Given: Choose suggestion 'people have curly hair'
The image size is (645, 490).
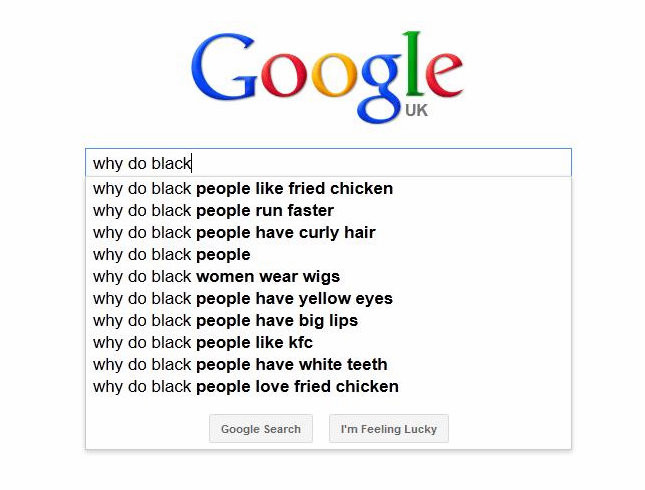Looking at the screenshot, I should coord(328,232).
